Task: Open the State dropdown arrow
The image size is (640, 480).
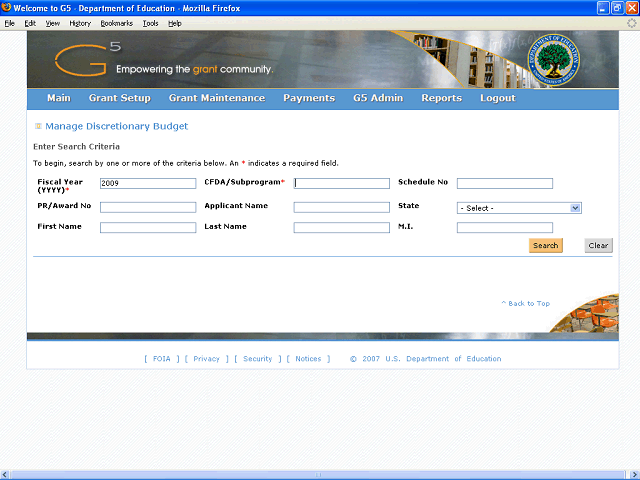Action: point(575,208)
